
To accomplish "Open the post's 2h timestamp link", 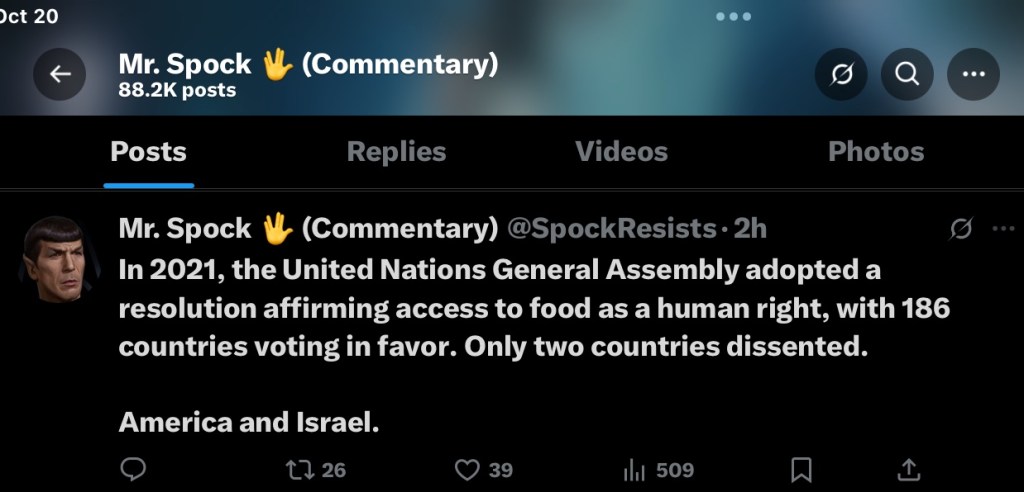I will pyautogui.click(x=750, y=229).
